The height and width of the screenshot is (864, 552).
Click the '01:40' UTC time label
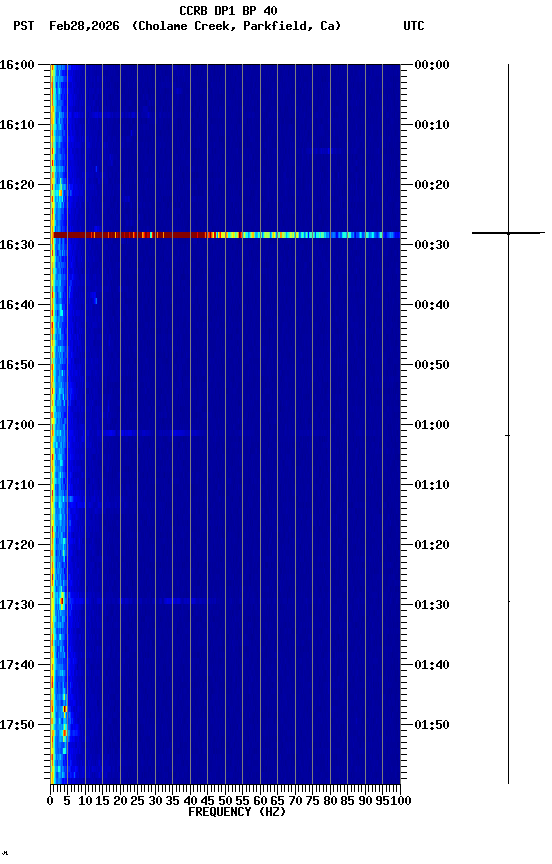click(x=432, y=665)
